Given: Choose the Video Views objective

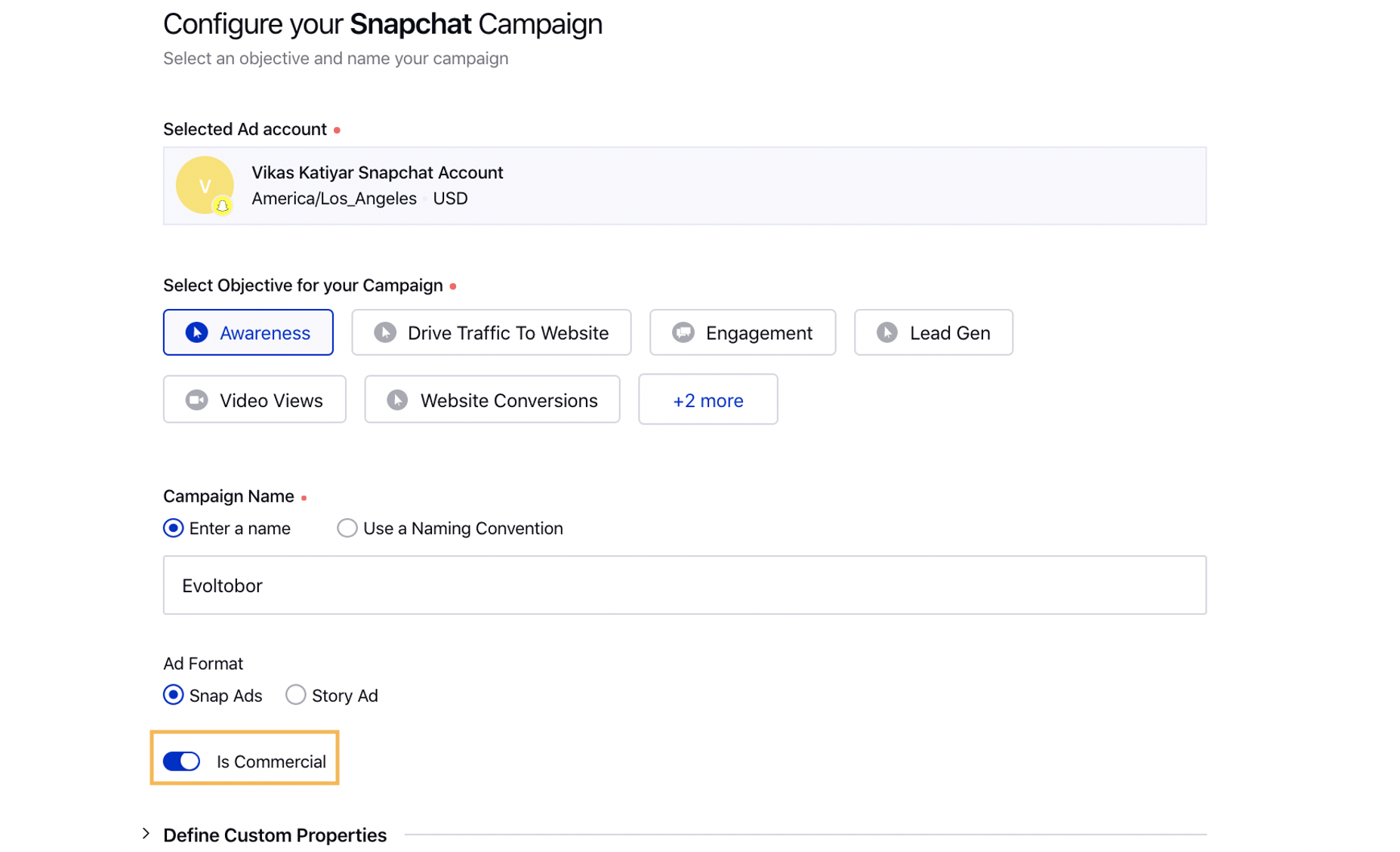Looking at the screenshot, I should 254,400.
